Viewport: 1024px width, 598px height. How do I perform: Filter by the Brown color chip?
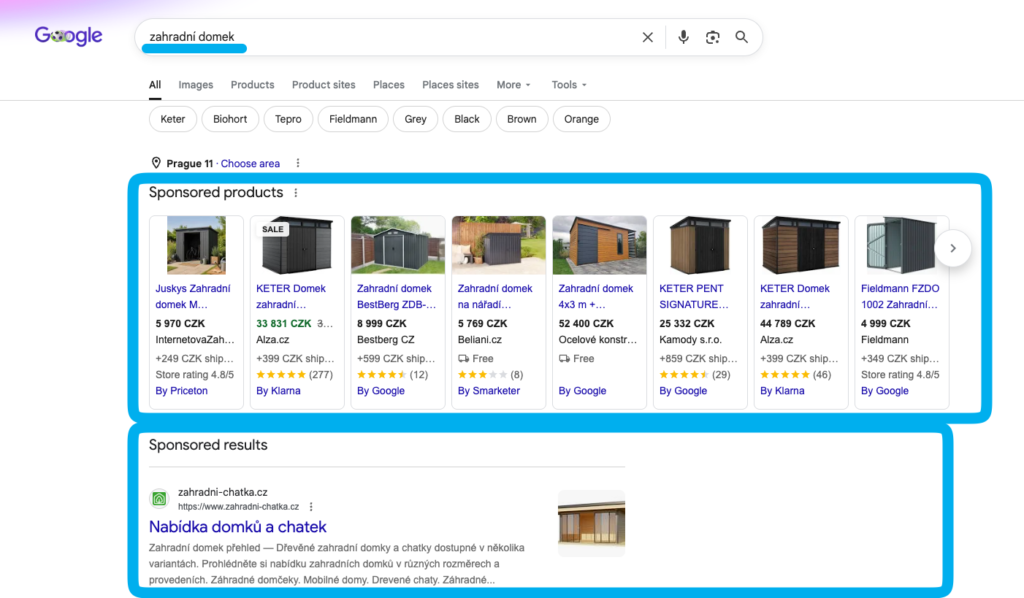pyautogui.click(x=522, y=119)
